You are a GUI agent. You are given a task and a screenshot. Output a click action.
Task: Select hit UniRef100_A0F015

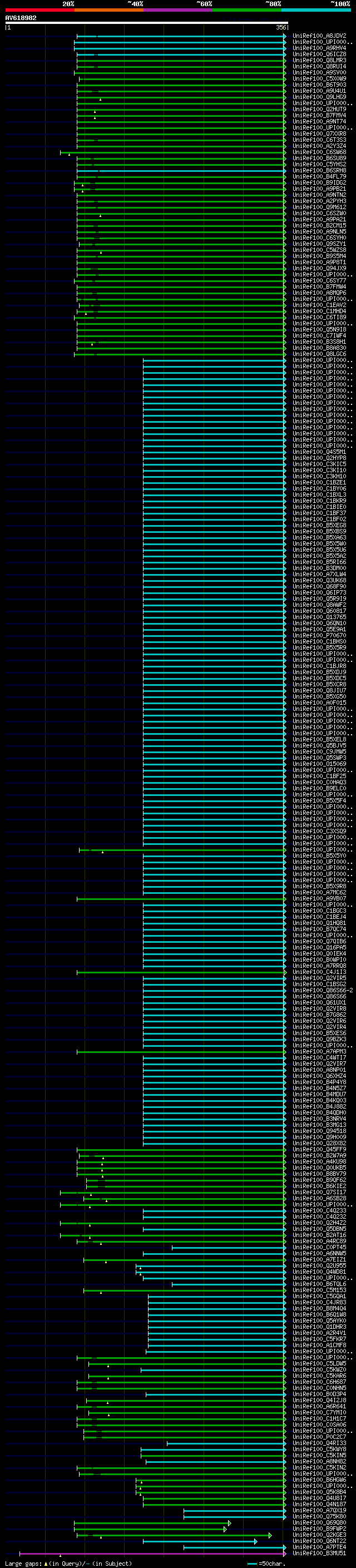(319, 703)
